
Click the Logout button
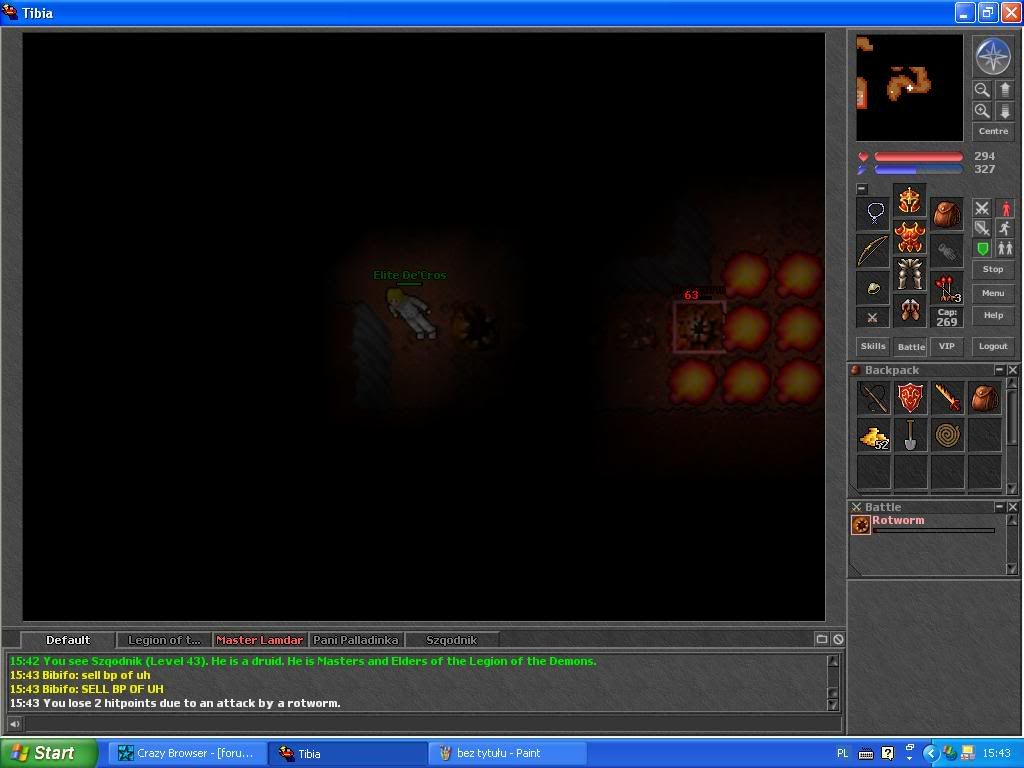click(993, 346)
